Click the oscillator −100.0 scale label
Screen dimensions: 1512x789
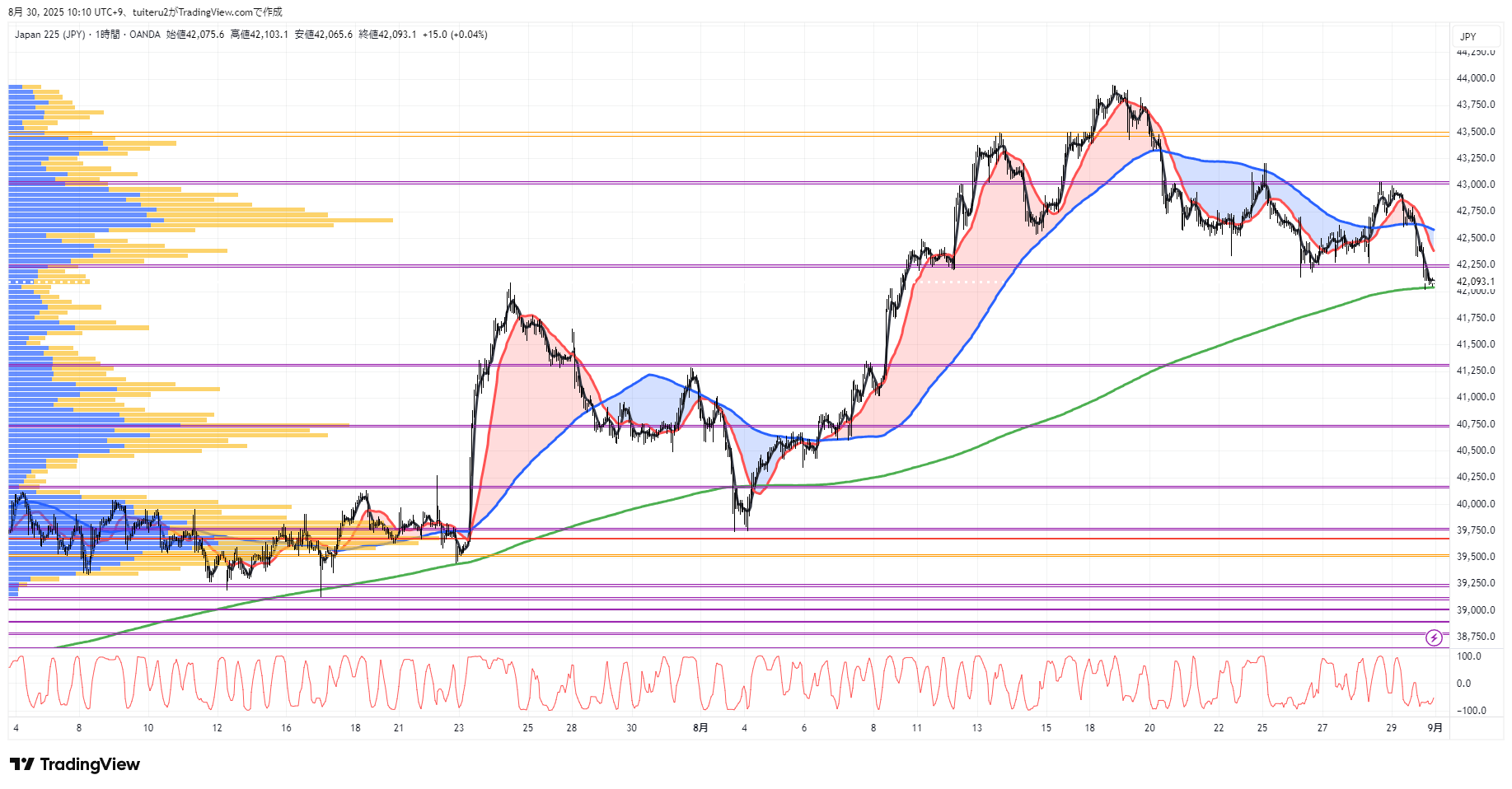point(1472,711)
